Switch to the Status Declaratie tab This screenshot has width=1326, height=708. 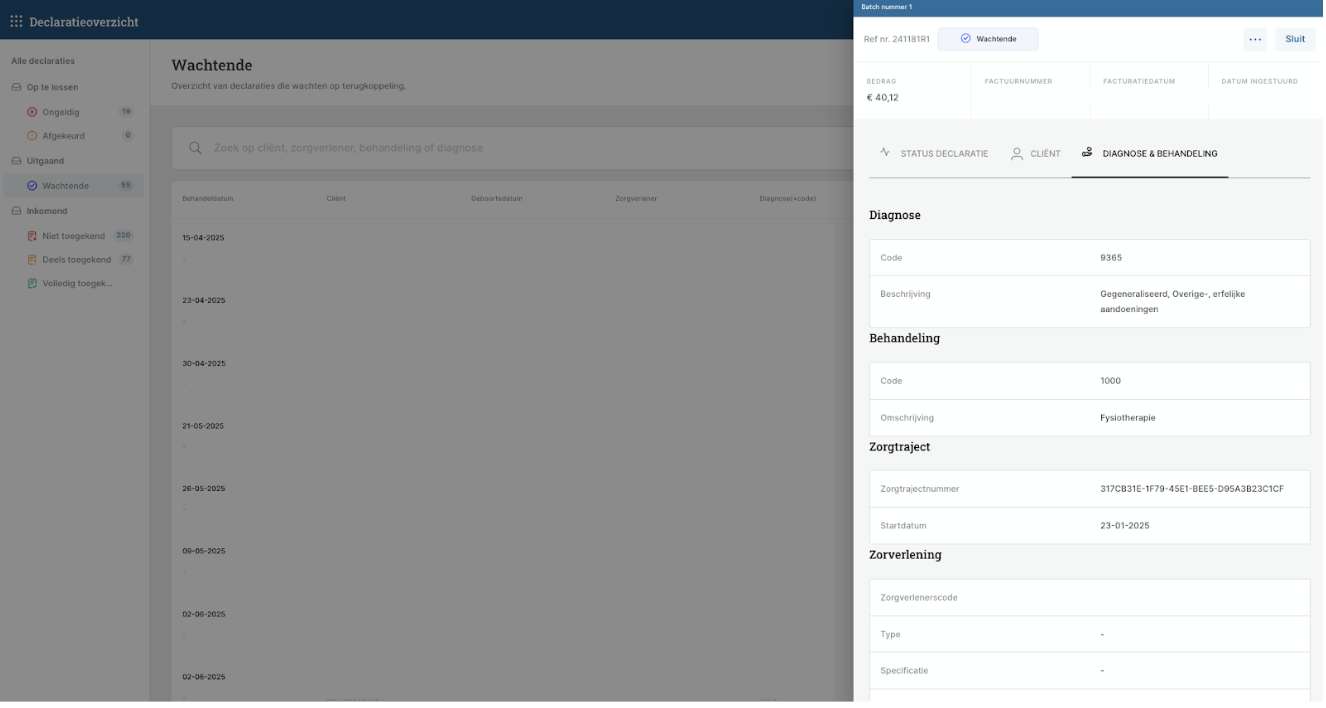pyautogui.click(x=934, y=154)
